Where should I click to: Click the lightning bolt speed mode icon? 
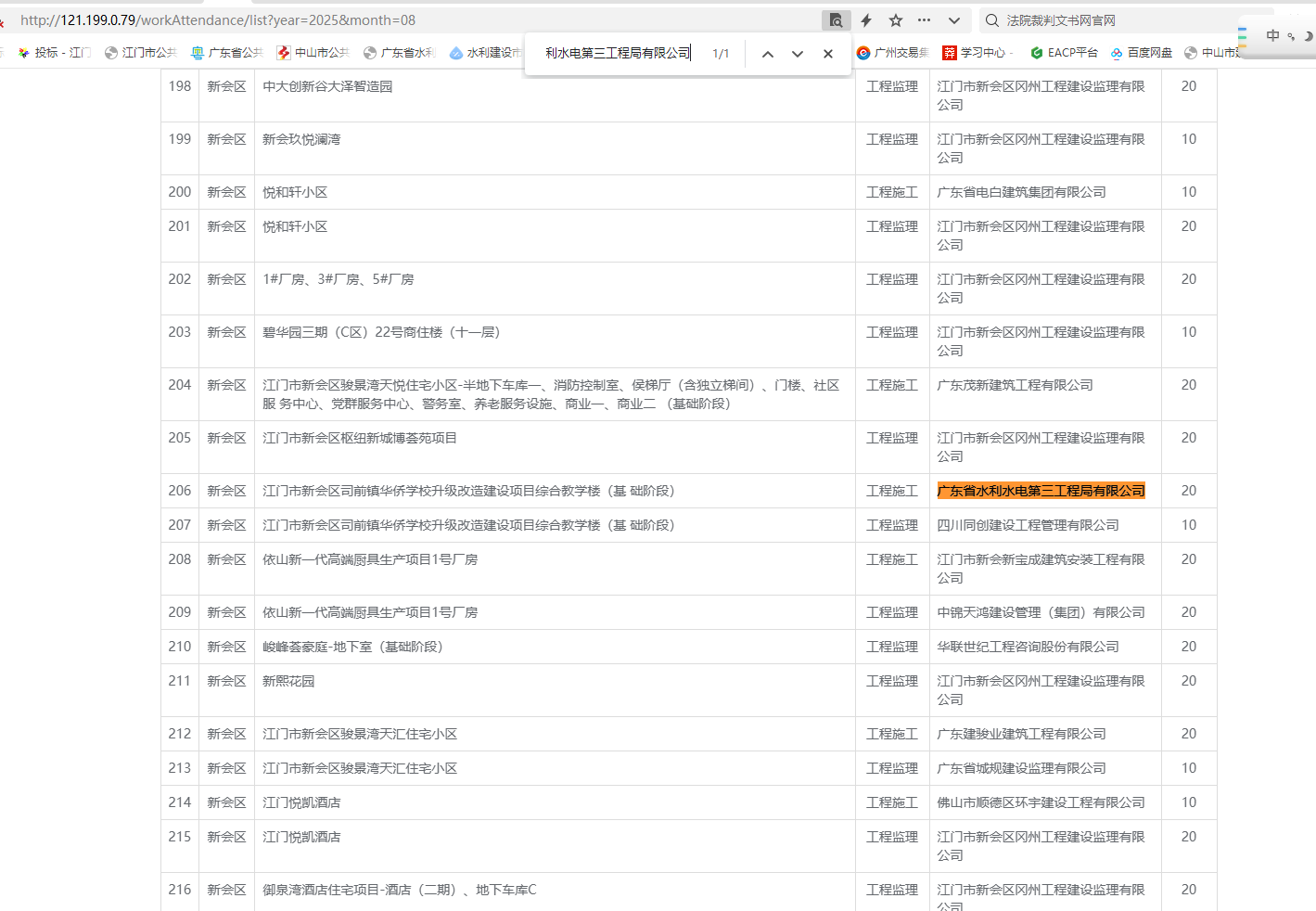click(x=866, y=20)
